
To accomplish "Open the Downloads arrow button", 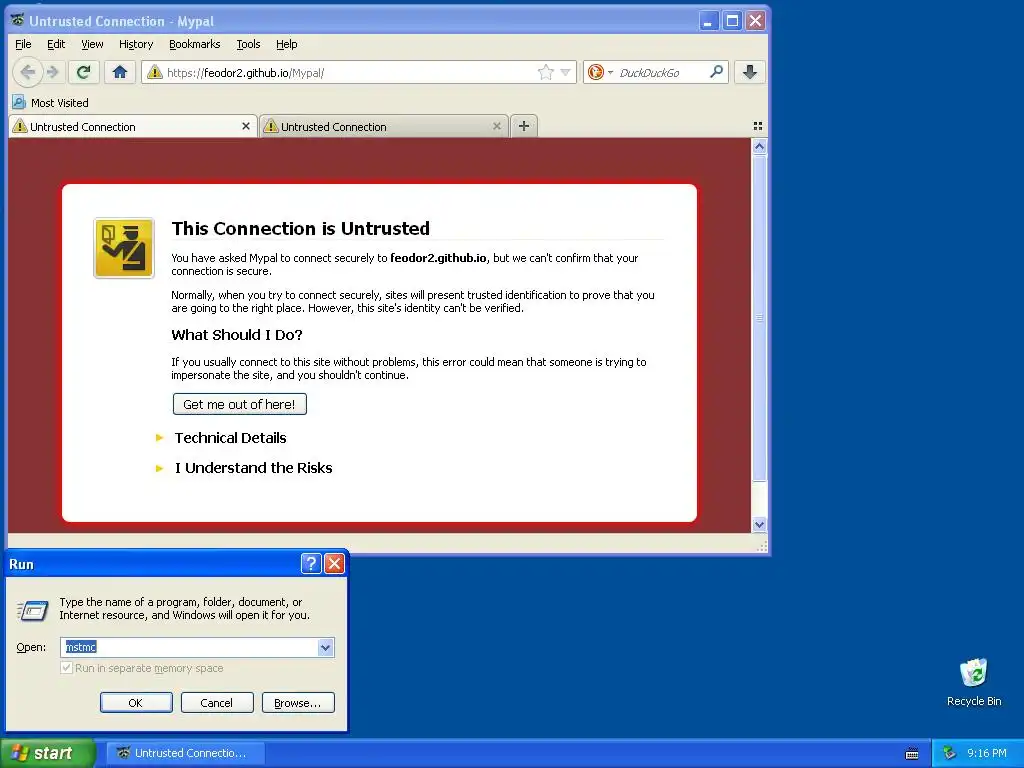I will coord(750,72).
